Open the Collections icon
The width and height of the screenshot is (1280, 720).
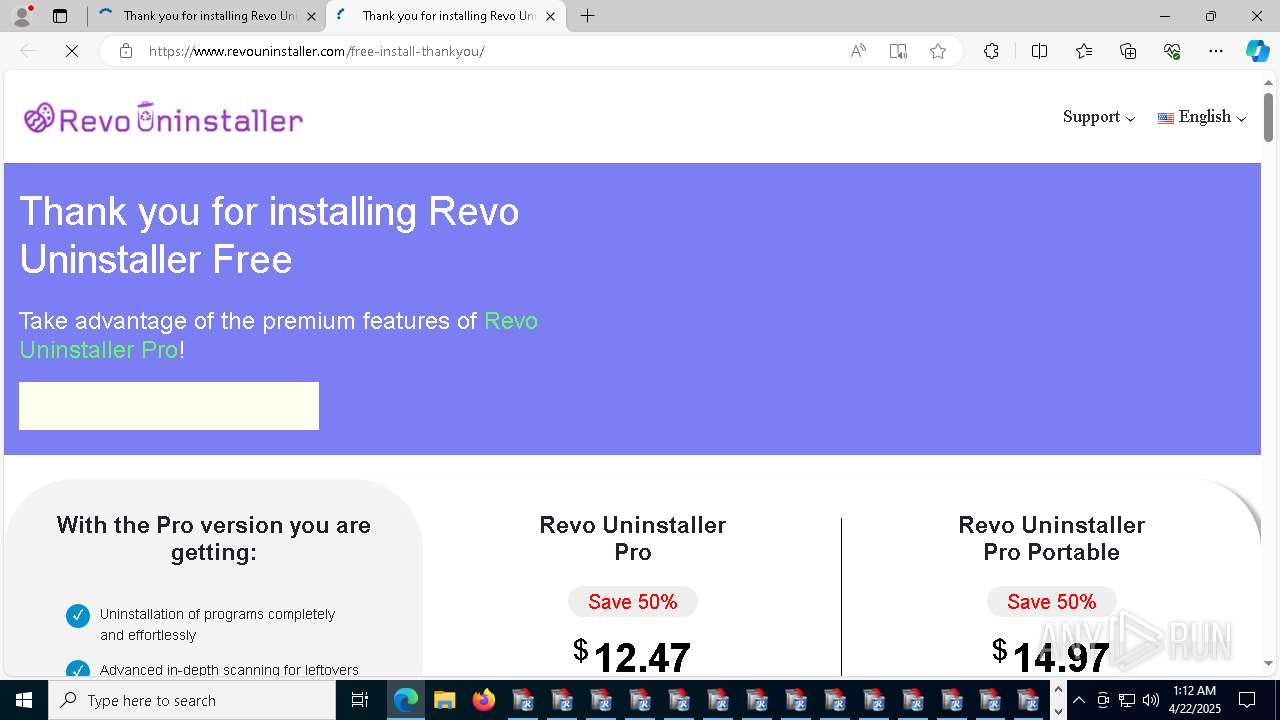point(1128,51)
